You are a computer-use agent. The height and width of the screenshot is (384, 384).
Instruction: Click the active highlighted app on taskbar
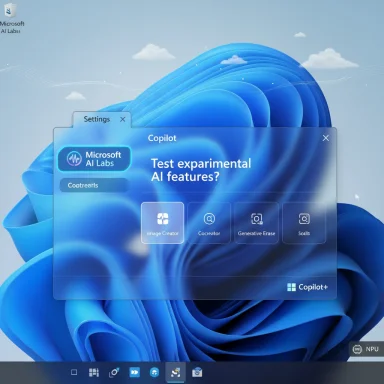(x=175, y=372)
